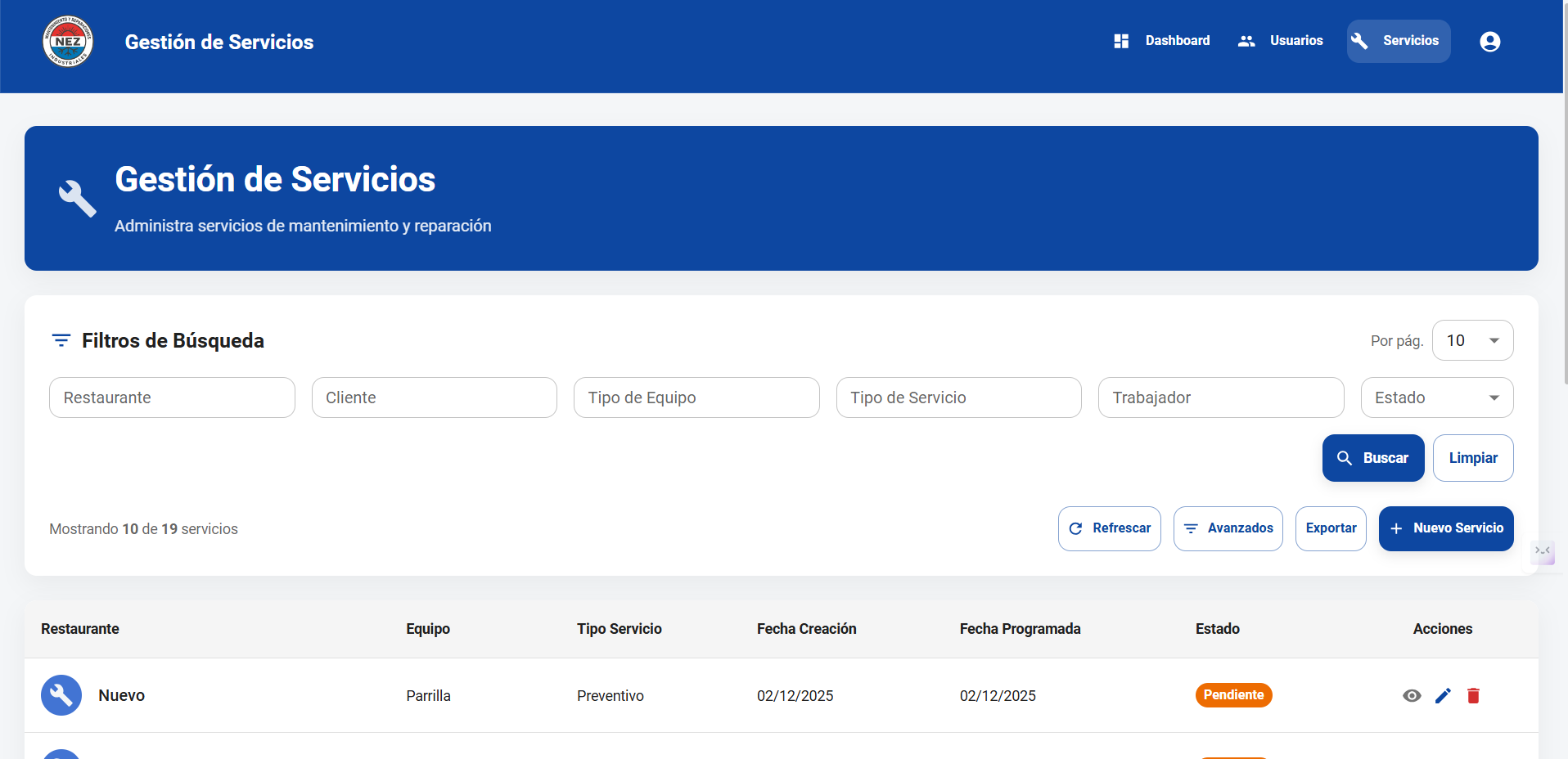Expand the Tipo de Servicio filter field
The width and height of the screenshot is (1568, 759).
[958, 397]
